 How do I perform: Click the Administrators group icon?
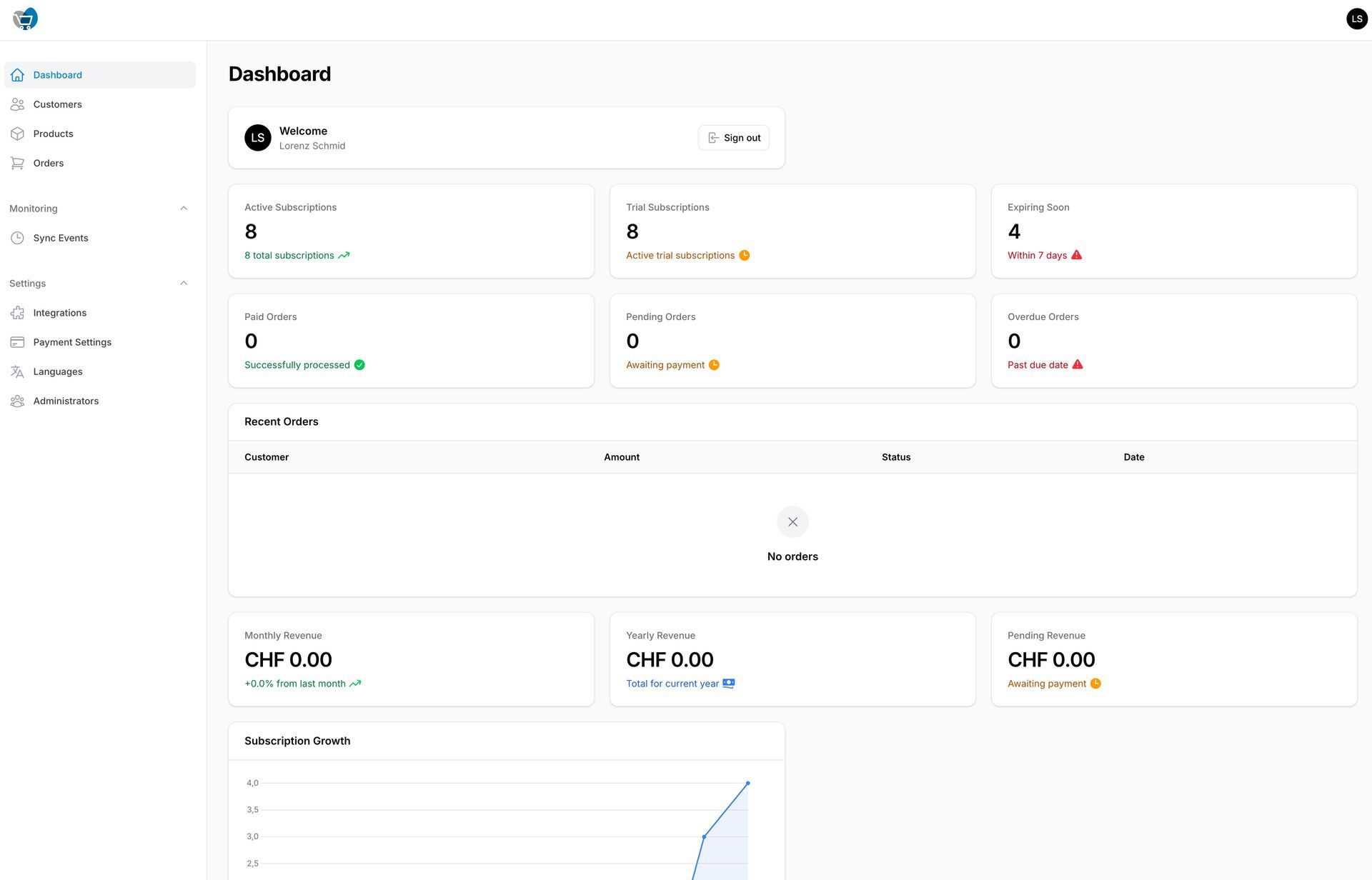(x=18, y=401)
